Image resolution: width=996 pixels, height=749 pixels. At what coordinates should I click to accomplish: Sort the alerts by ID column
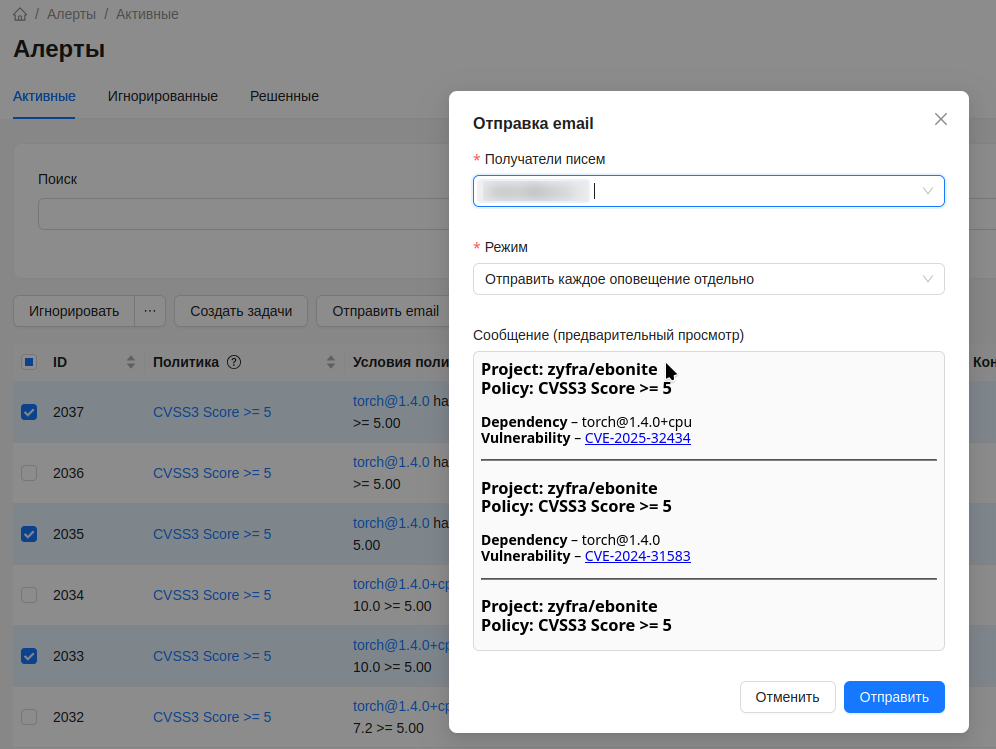click(131, 362)
